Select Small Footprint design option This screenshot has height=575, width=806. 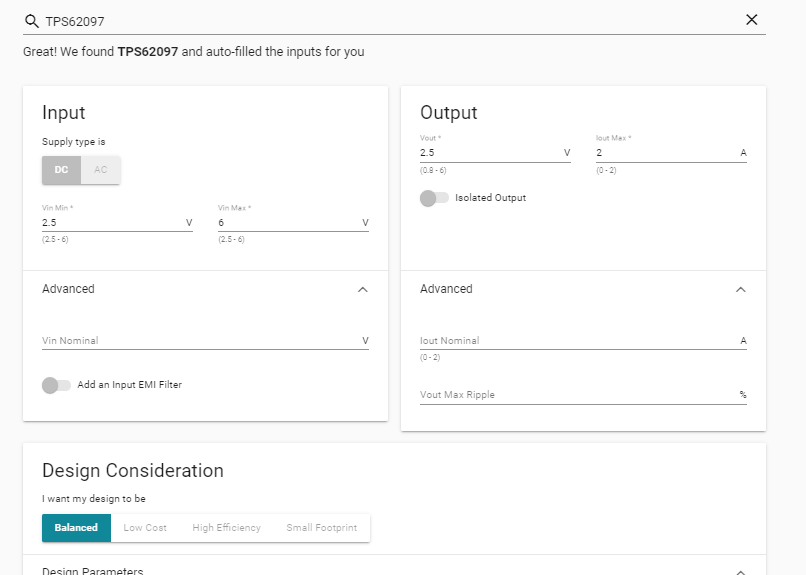click(x=321, y=528)
